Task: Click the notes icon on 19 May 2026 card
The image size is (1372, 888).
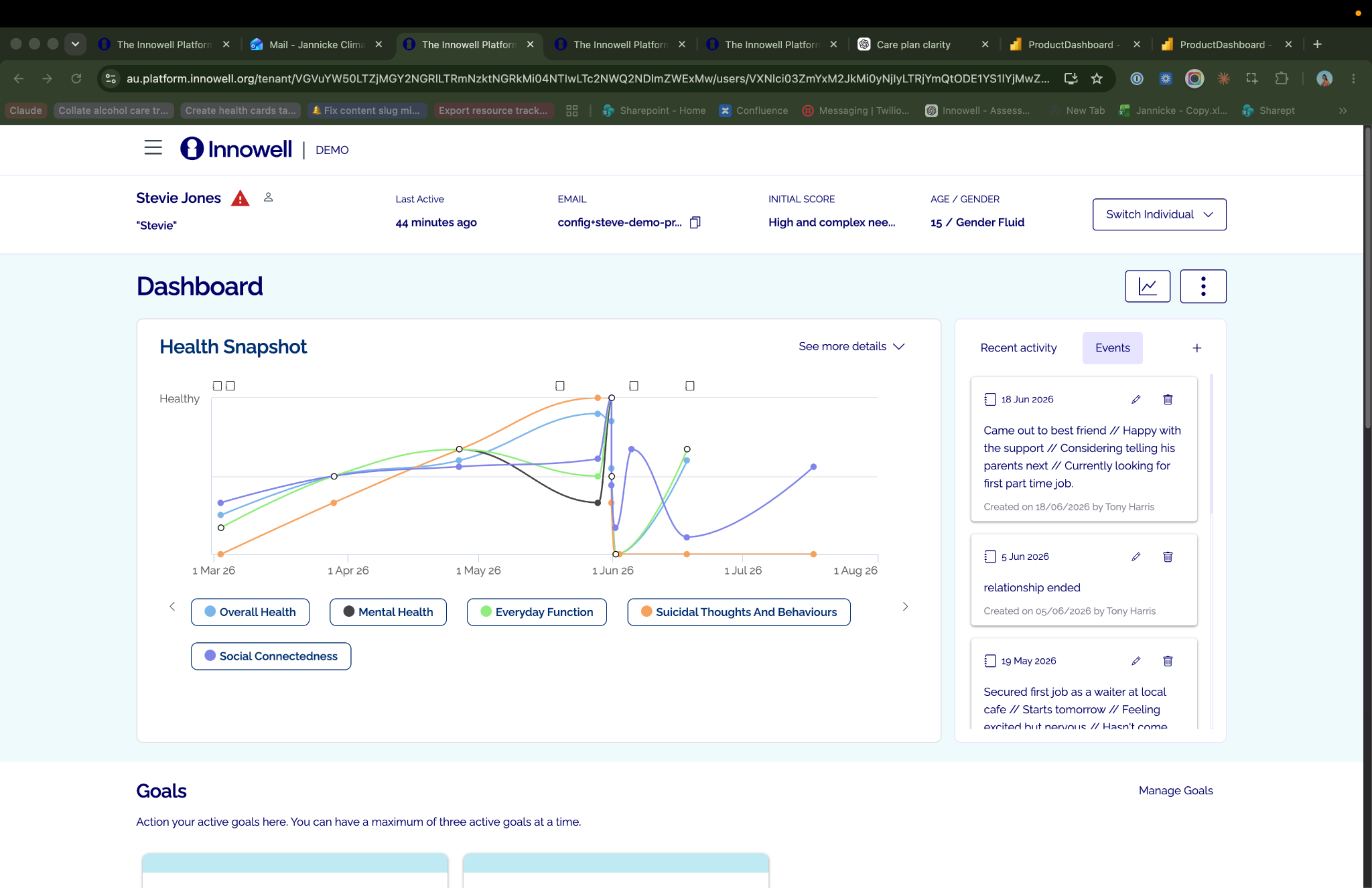Action: pos(990,662)
